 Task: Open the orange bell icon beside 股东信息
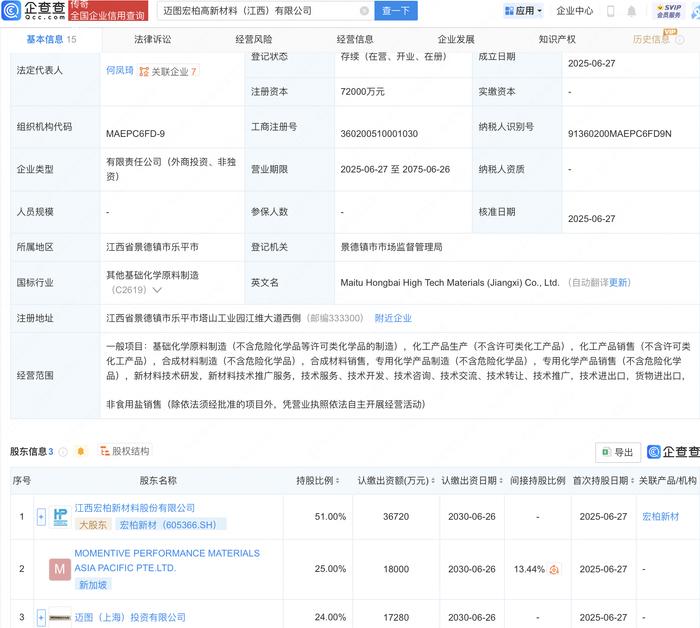click(x=81, y=452)
